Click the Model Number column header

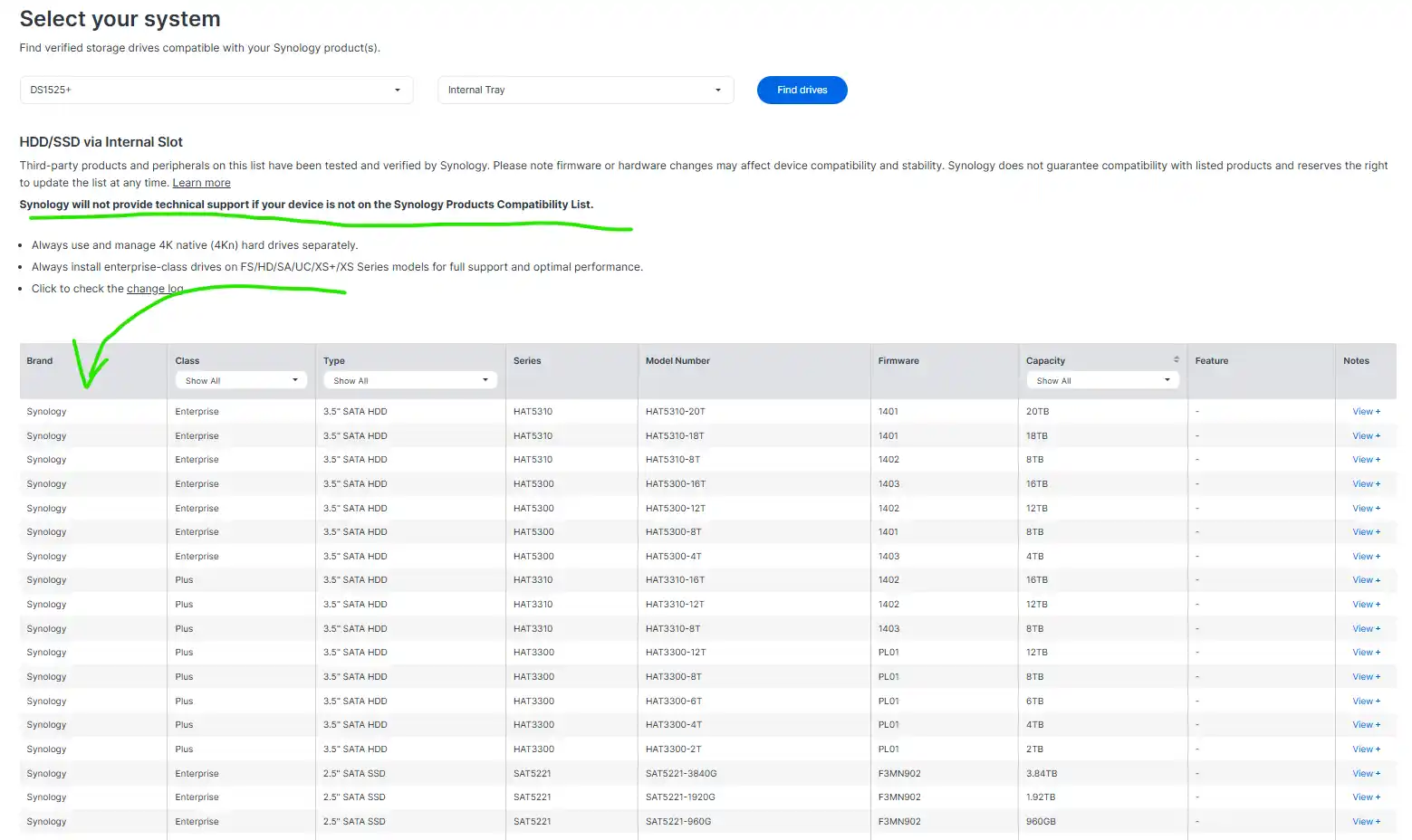(x=677, y=360)
